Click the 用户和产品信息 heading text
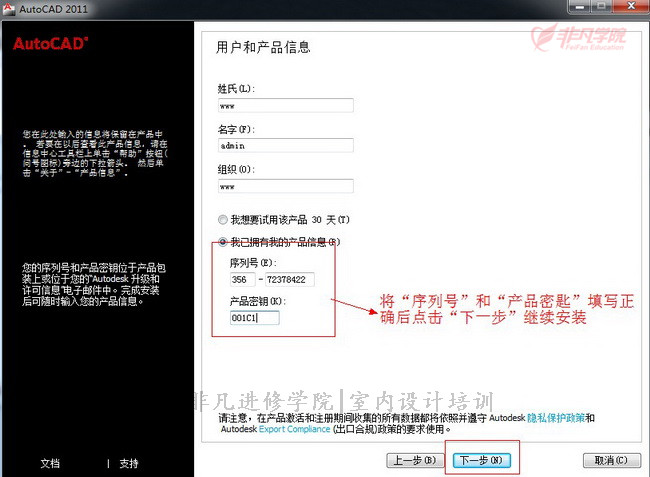Screen dimensions: 650x477 point(263,47)
